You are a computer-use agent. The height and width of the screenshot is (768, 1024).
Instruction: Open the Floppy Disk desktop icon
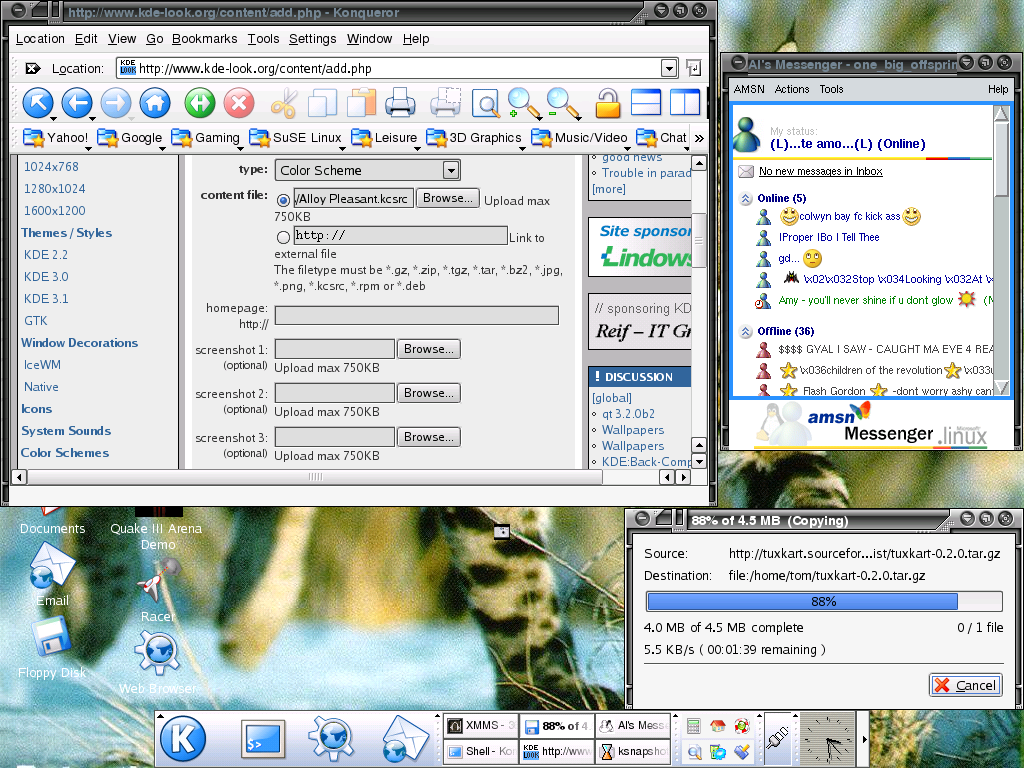(x=52, y=648)
